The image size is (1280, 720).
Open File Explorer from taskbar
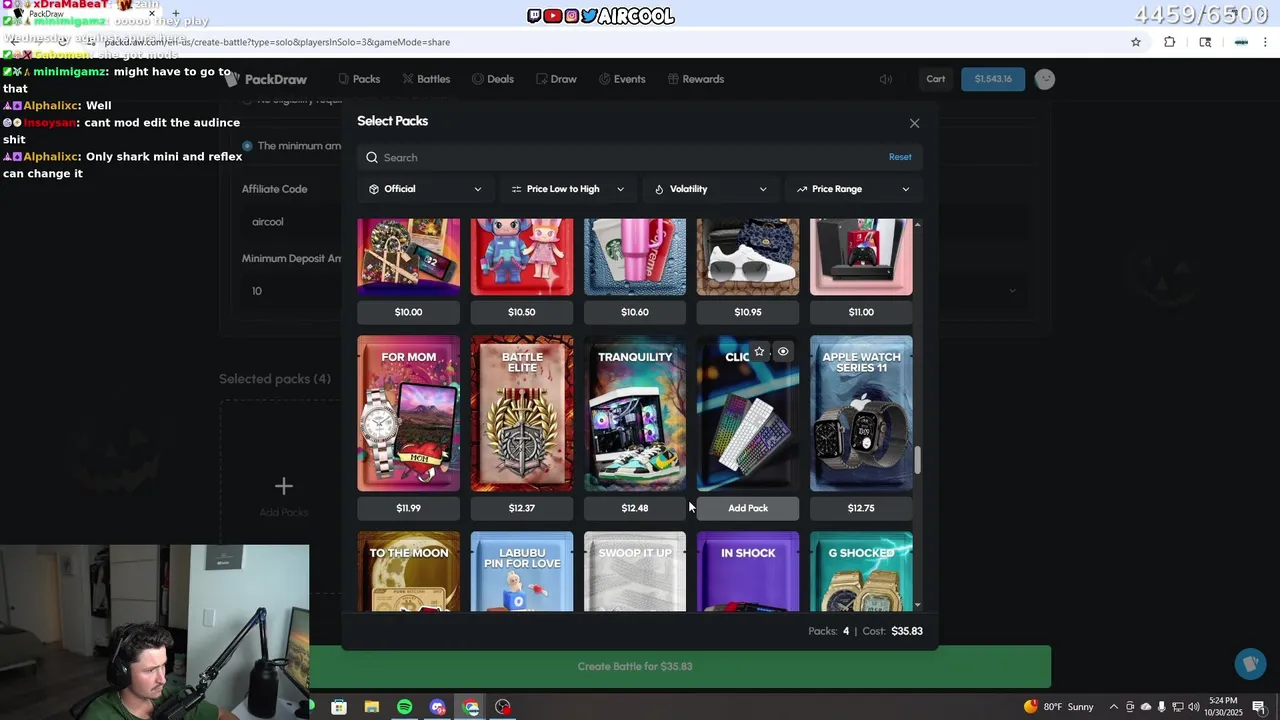click(372, 707)
